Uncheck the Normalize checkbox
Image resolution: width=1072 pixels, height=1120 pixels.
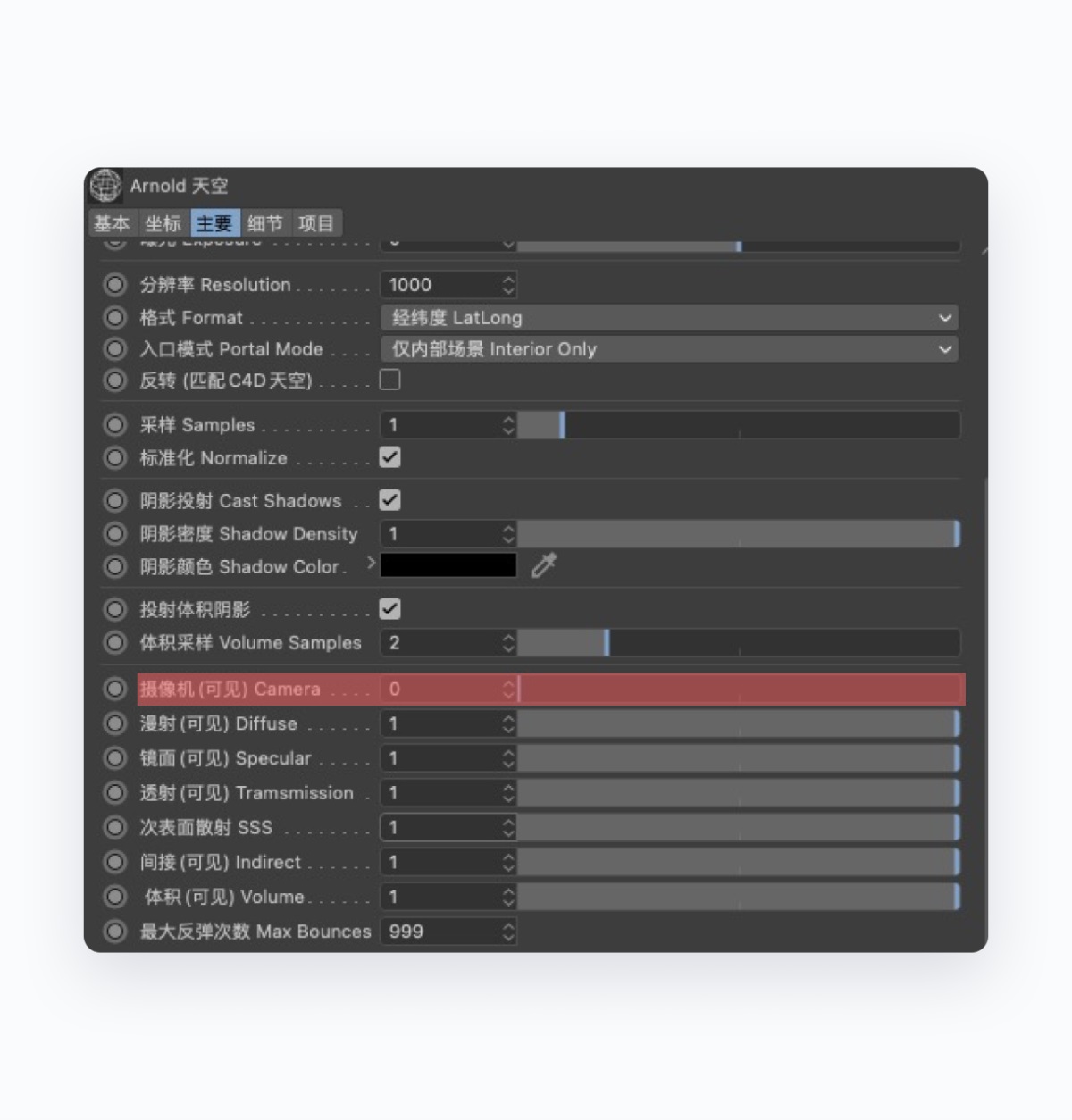pos(390,457)
